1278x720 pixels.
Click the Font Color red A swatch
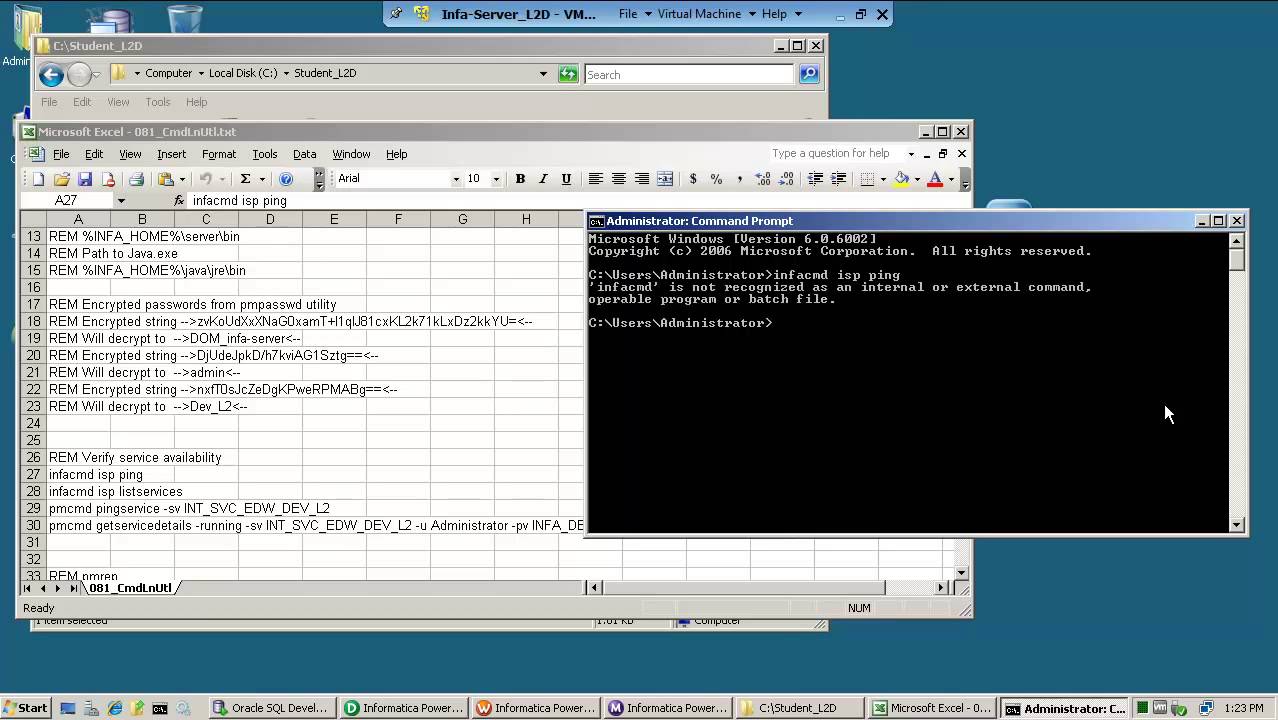pos(935,179)
